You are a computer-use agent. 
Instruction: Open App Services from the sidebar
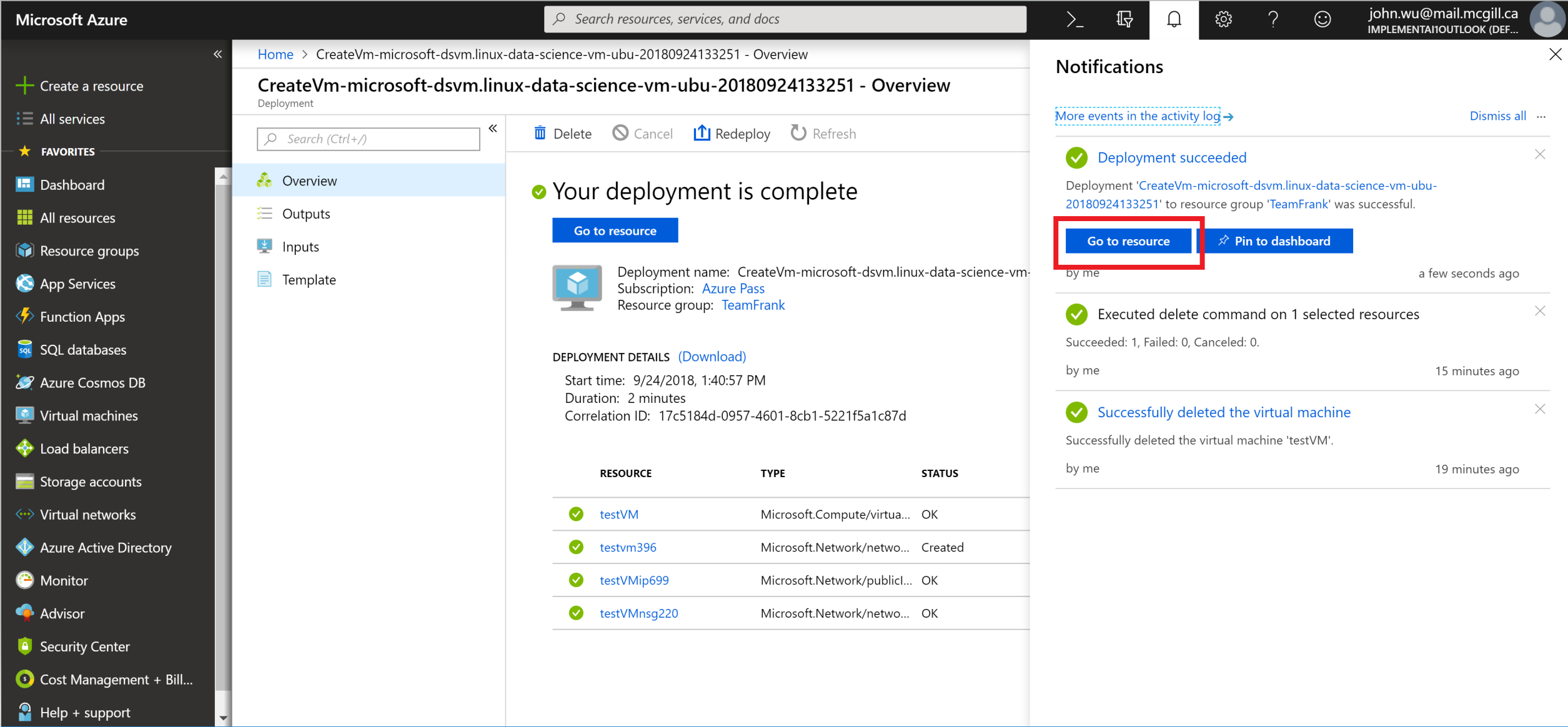(x=77, y=283)
